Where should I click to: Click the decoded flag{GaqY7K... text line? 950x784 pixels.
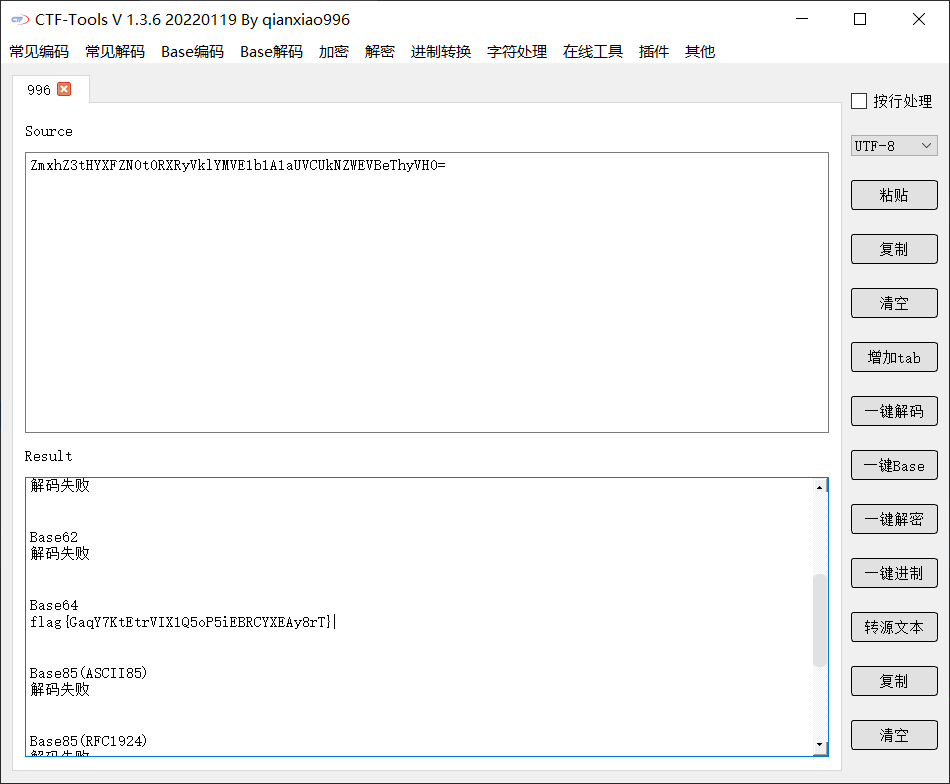pyautogui.click(x=181, y=622)
